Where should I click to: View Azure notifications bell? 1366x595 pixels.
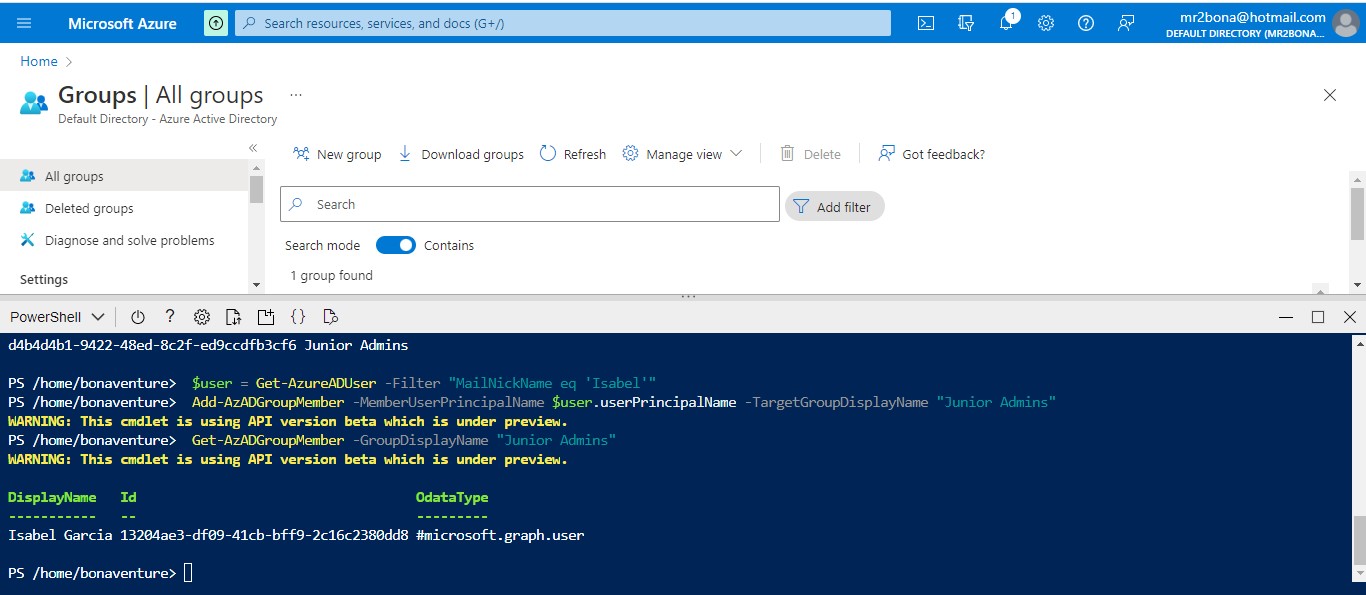[x=1006, y=22]
